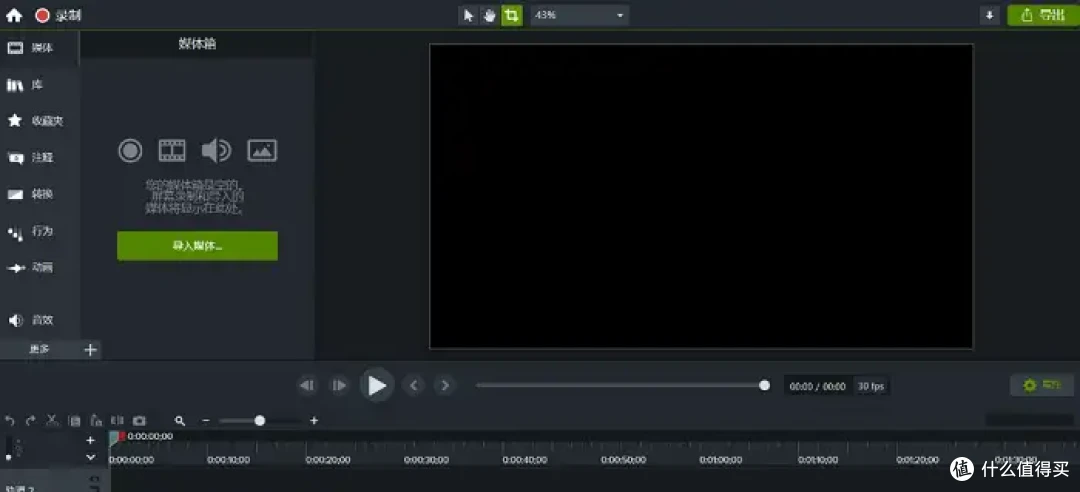Image resolution: width=1080 pixels, height=492 pixels.
Task: Click the 30 fps frame rate label
Action: tap(871, 387)
